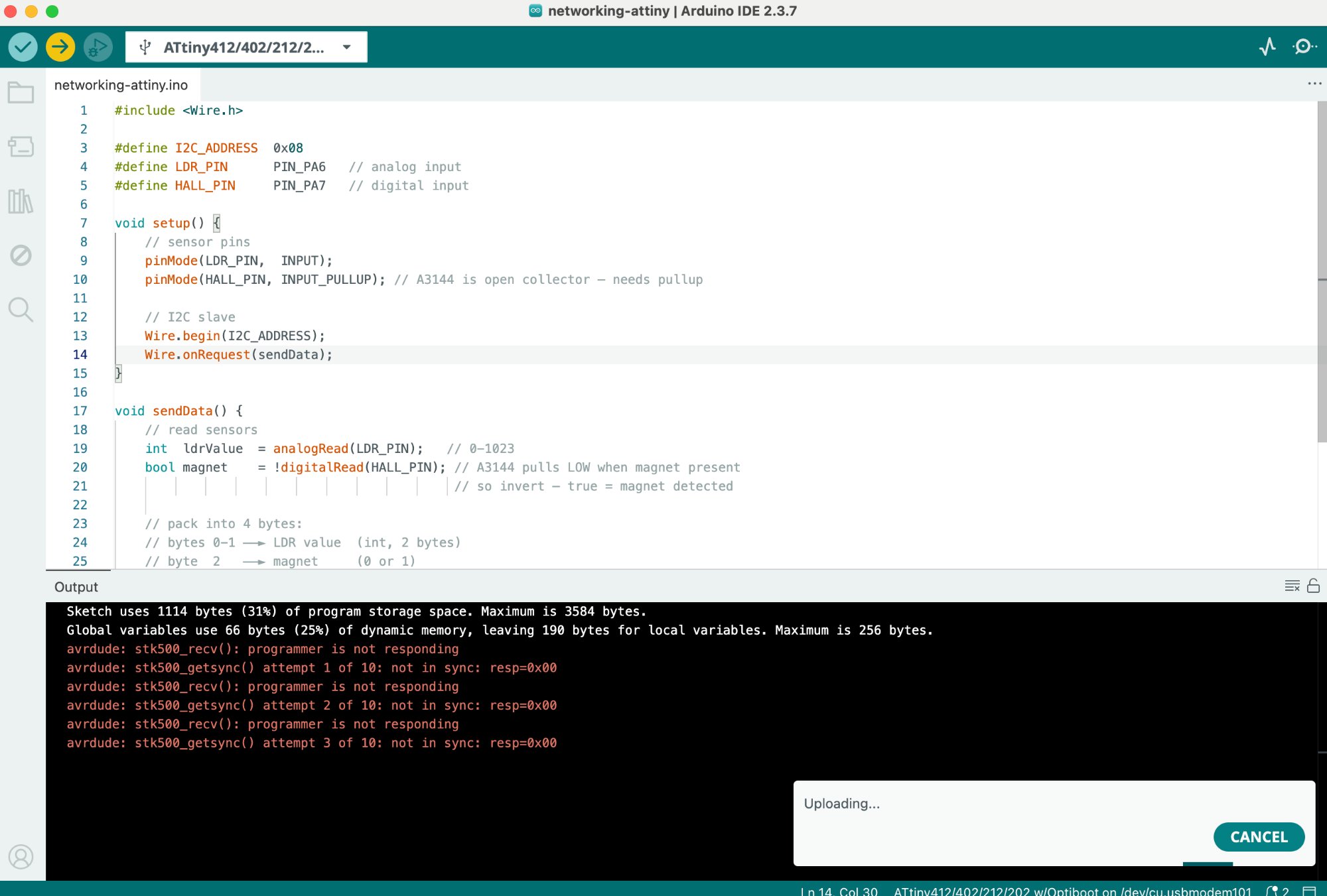The height and width of the screenshot is (896, 1327).
Task: Open the Boards Manager sidebar
Action: tap(21, 147)
